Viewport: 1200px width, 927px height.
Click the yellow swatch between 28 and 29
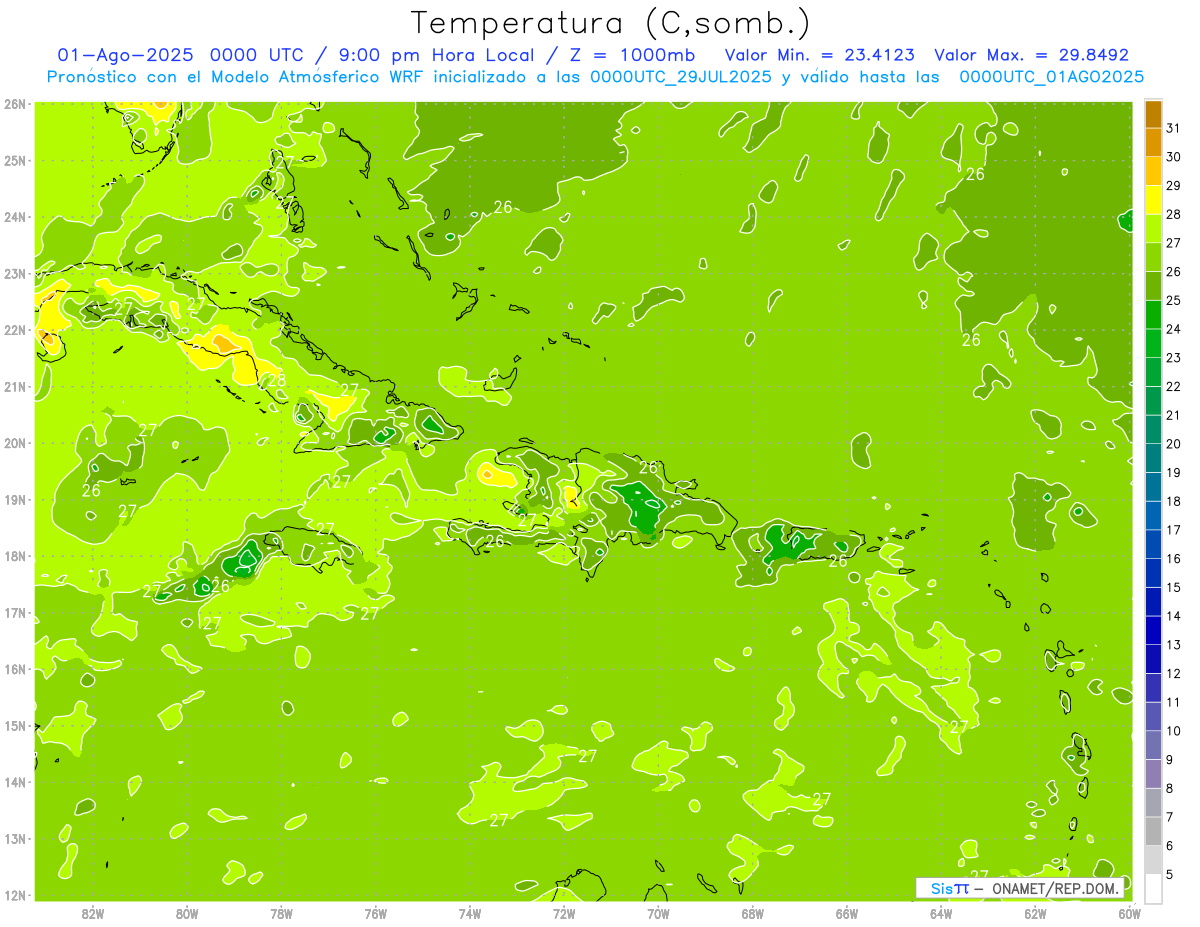1153,200
